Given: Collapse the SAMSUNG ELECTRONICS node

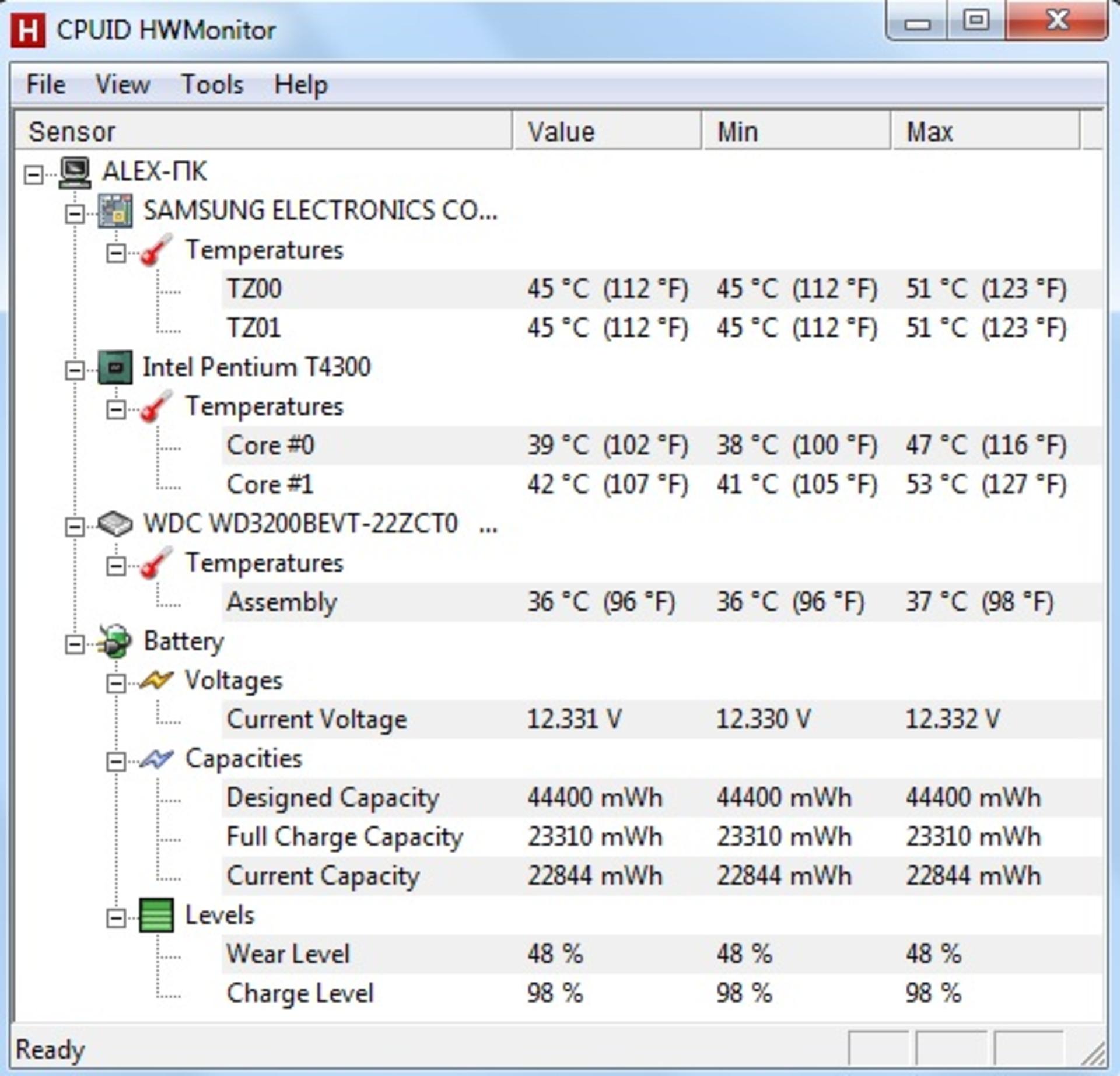Looking at the screenshot, I should point(75,213).
